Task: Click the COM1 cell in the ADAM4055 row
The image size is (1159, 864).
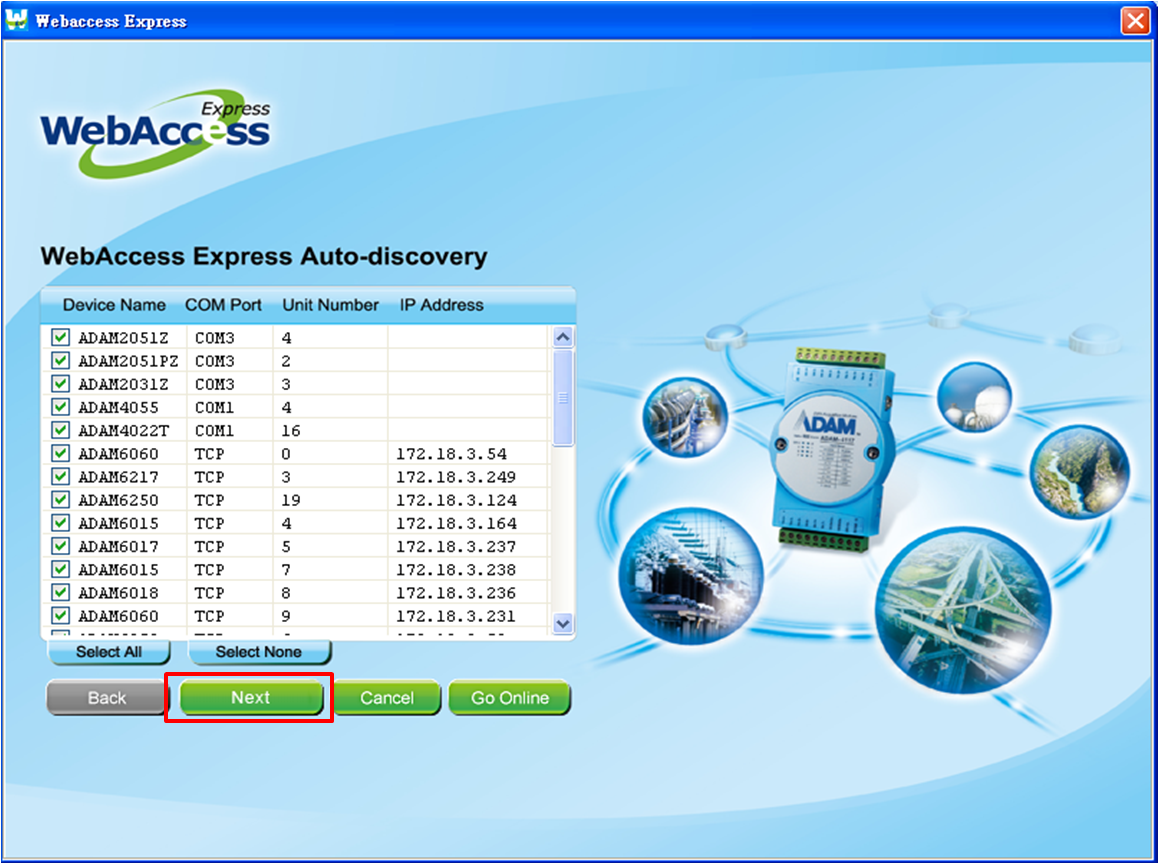Action: (214, 407)
